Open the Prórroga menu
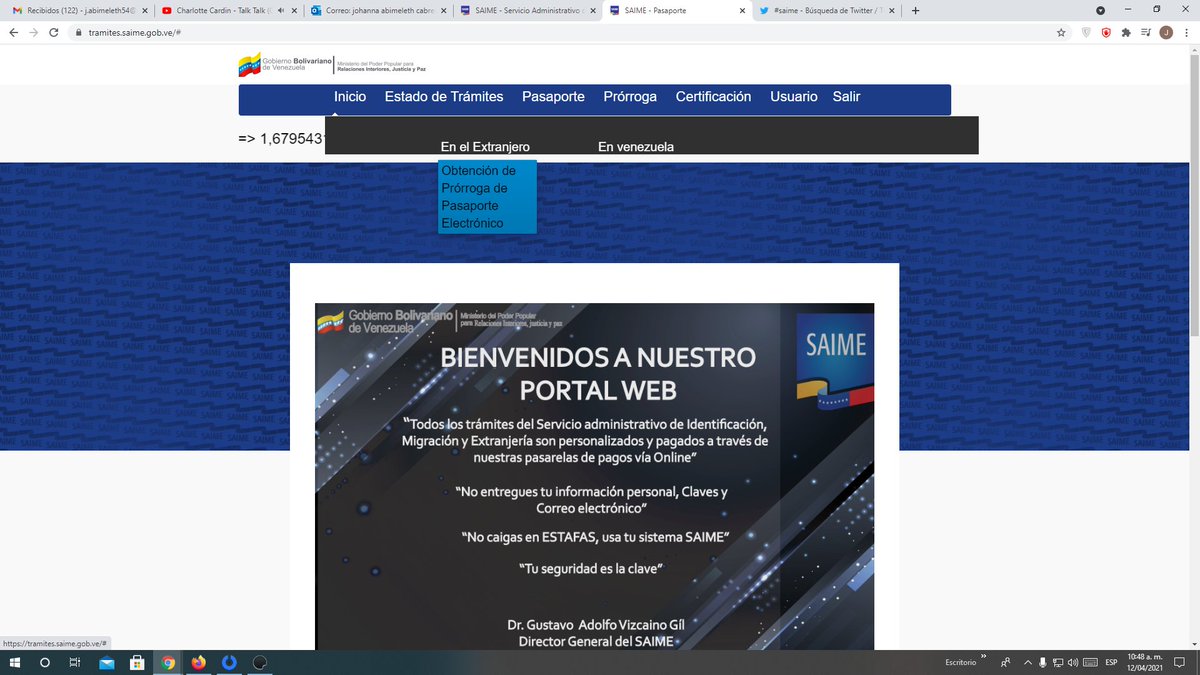1200x675 pixels. pyautogui.click(x=630, y=97)
